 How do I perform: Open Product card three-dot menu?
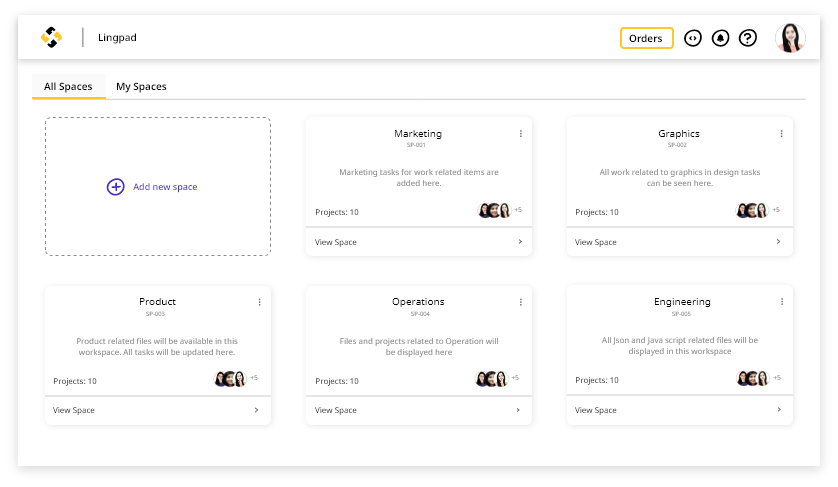(x=260, y=302)
